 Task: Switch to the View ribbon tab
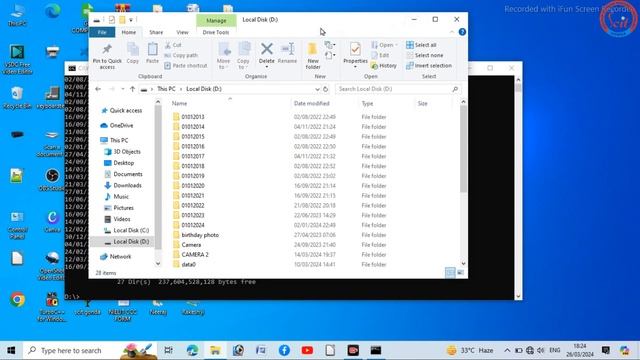182,32
